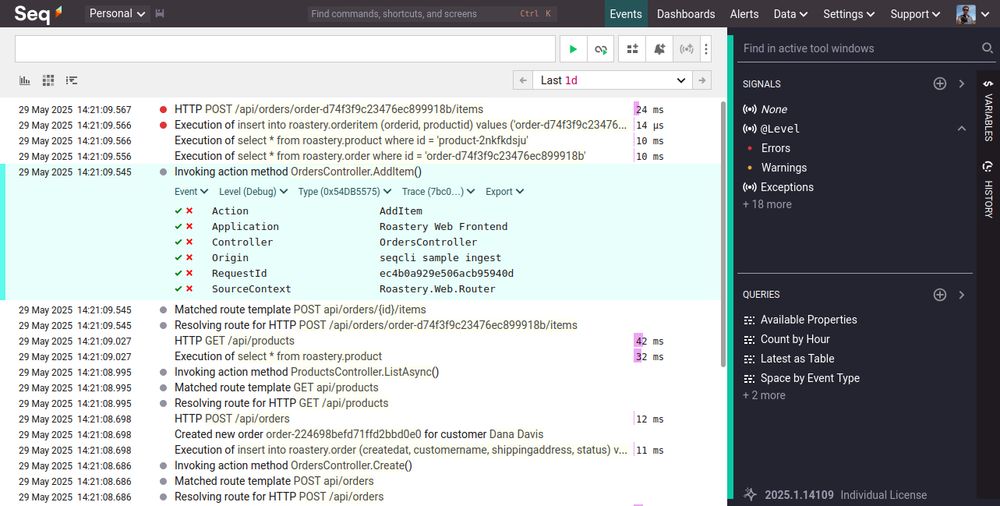Show the 2 more queries link
Viewport: 1000px width, 506px height.
click(764, 396)
